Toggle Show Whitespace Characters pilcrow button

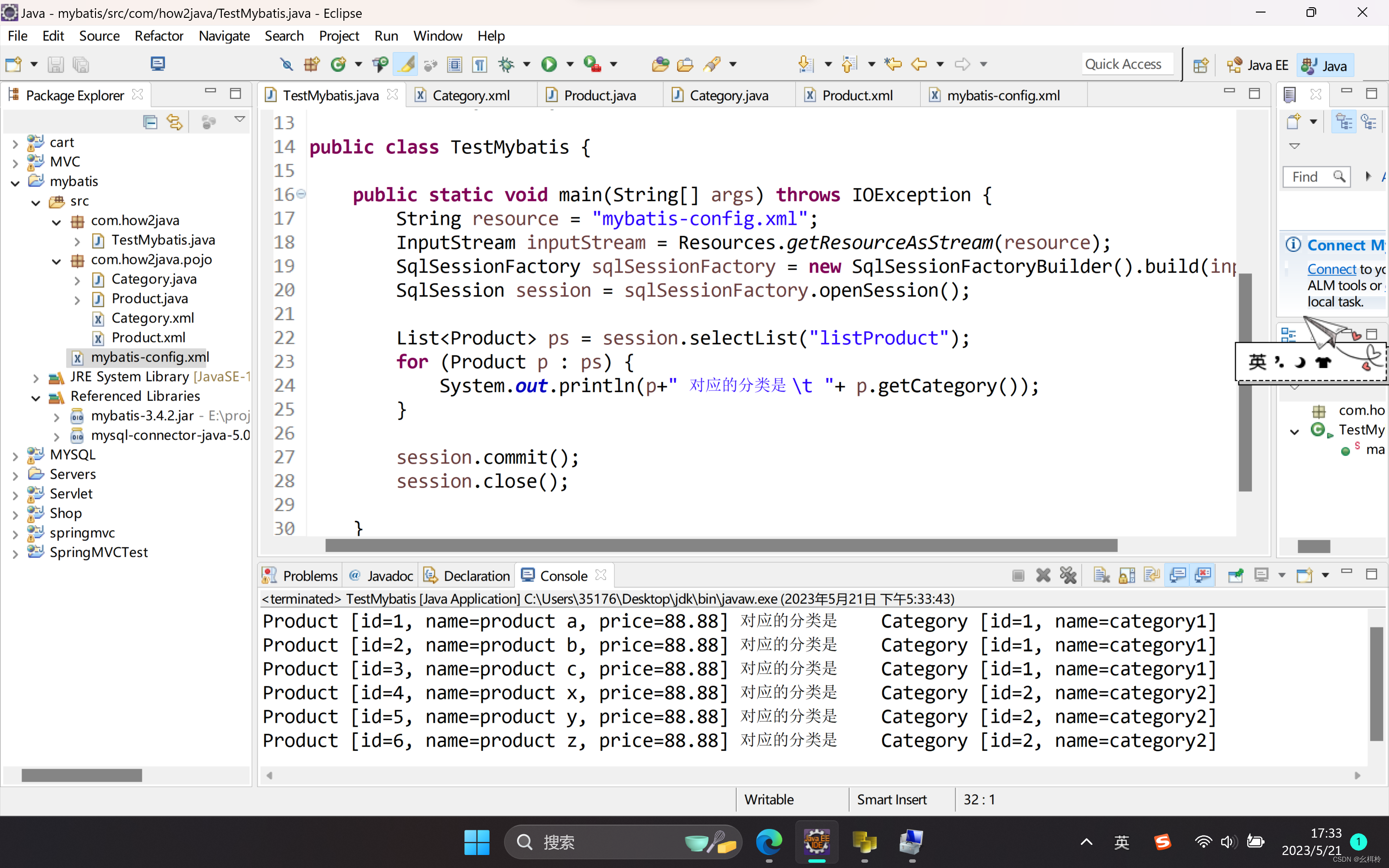479,64
